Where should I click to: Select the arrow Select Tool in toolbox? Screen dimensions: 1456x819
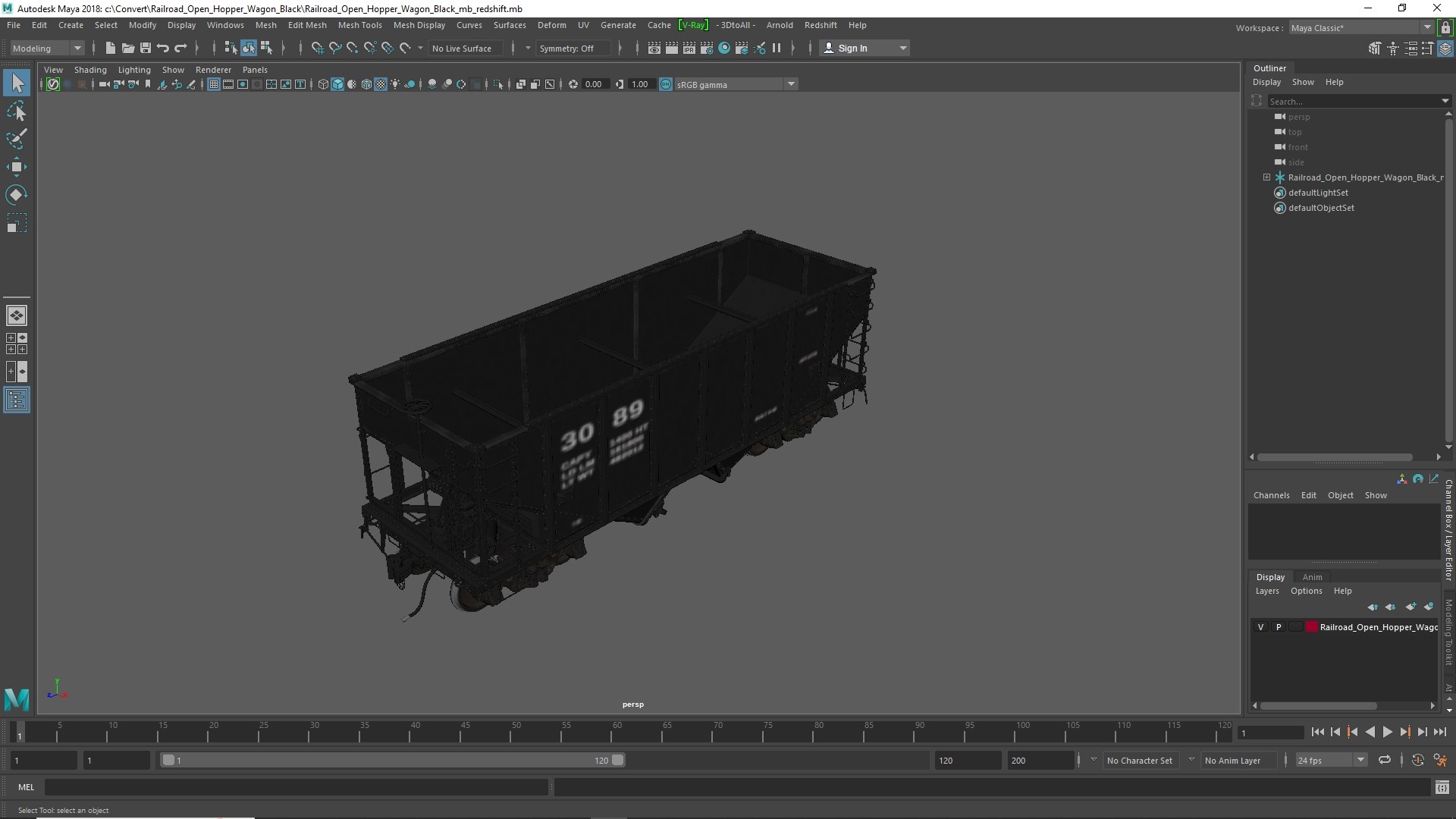pyautogui.click(x=17, y=83)
